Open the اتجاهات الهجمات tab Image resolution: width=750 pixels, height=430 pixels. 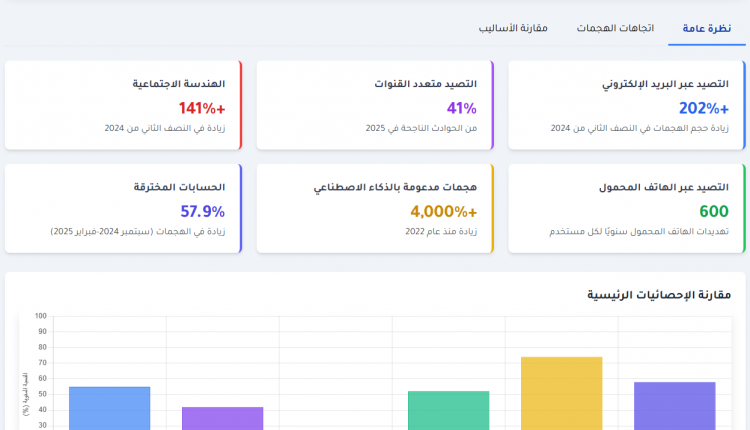coord(615,28)
